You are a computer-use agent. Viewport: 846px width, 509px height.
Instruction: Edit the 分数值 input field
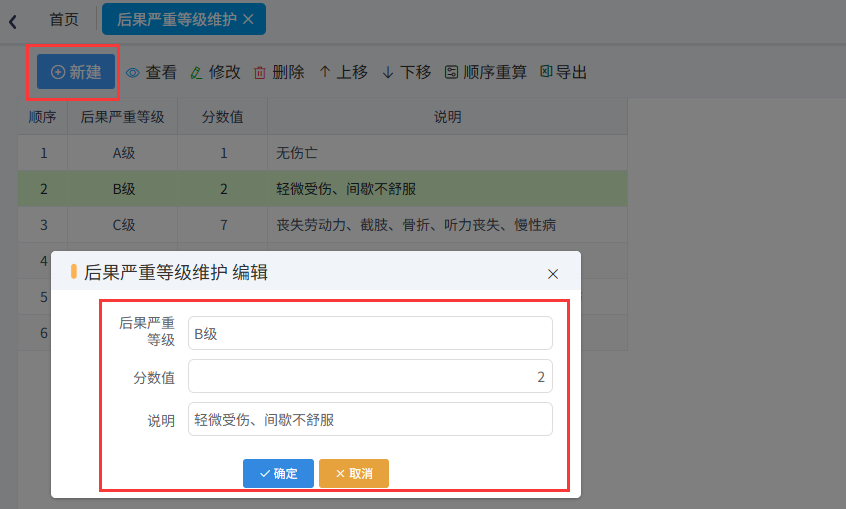(370, 376)
